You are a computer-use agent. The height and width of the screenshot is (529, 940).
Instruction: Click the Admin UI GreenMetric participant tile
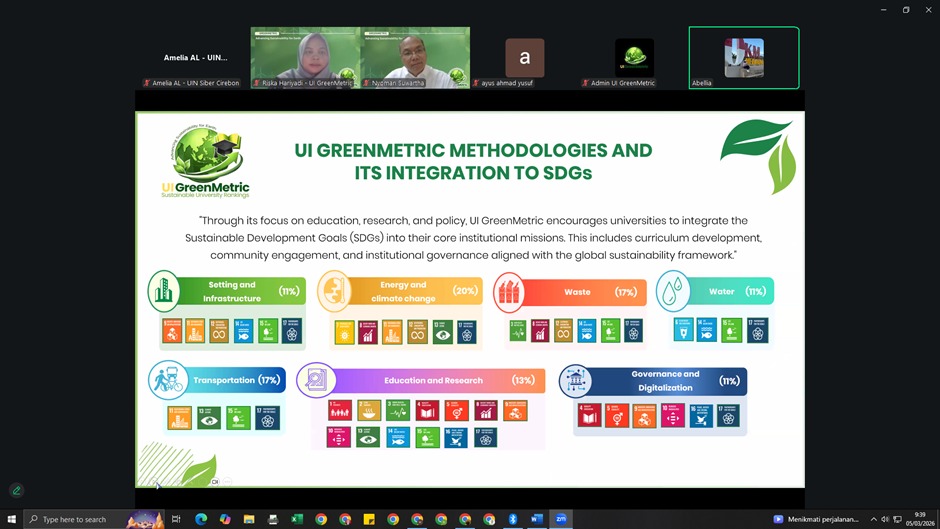click(634, 57)
